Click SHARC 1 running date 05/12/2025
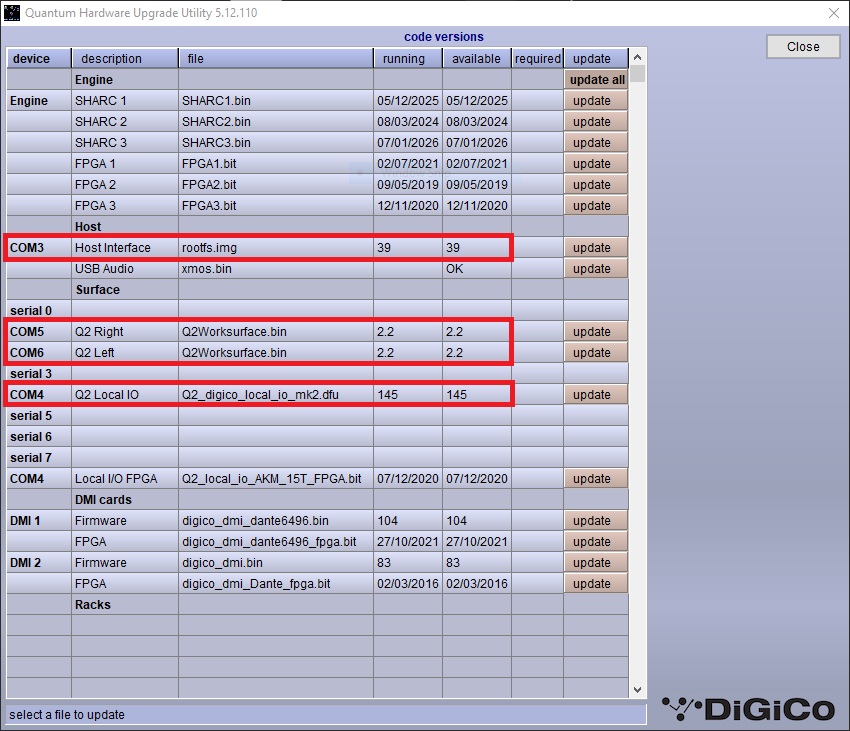Screen dimensions: 850x731 tap(408, 101)
